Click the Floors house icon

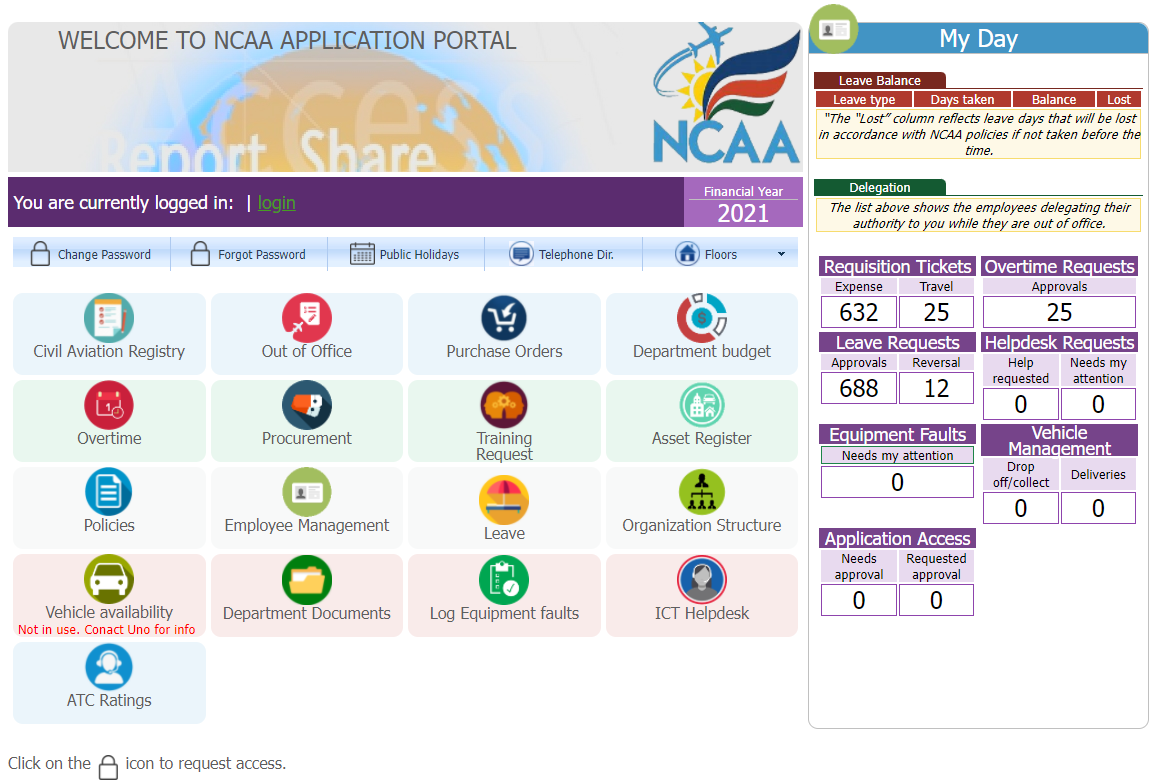point(687,254)
